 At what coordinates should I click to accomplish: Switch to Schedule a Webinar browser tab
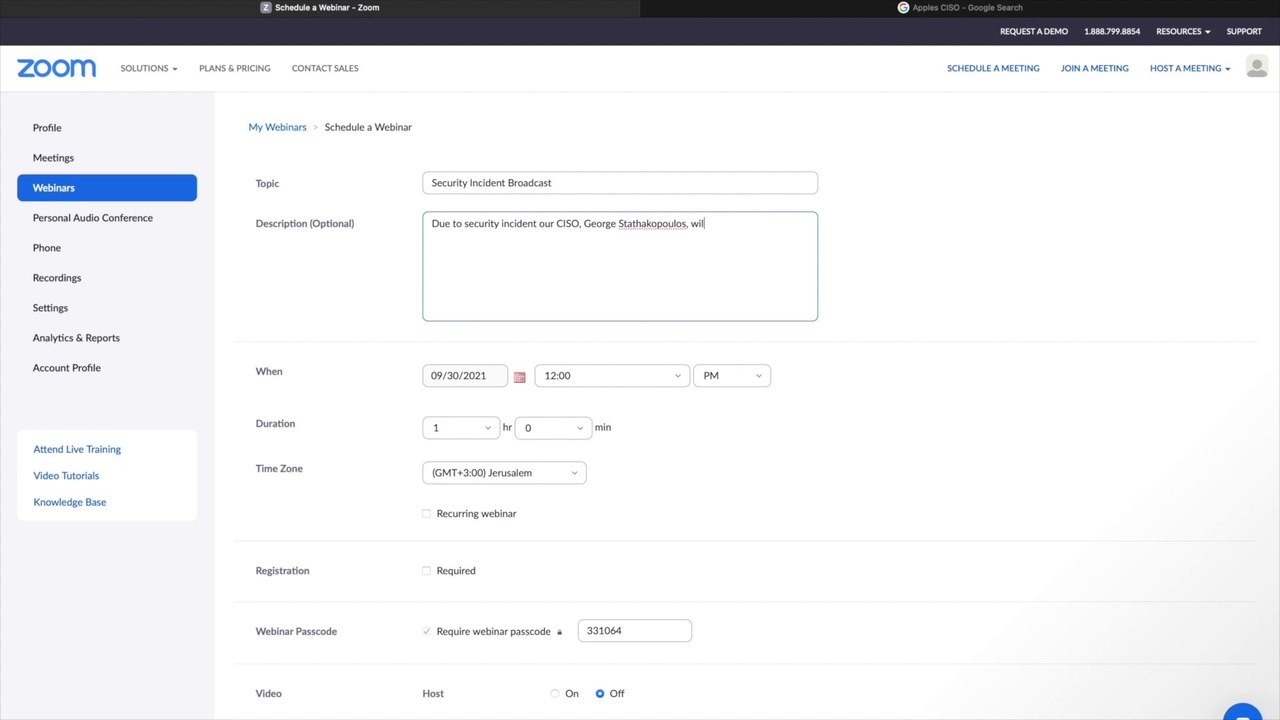[x=320, y=8]
